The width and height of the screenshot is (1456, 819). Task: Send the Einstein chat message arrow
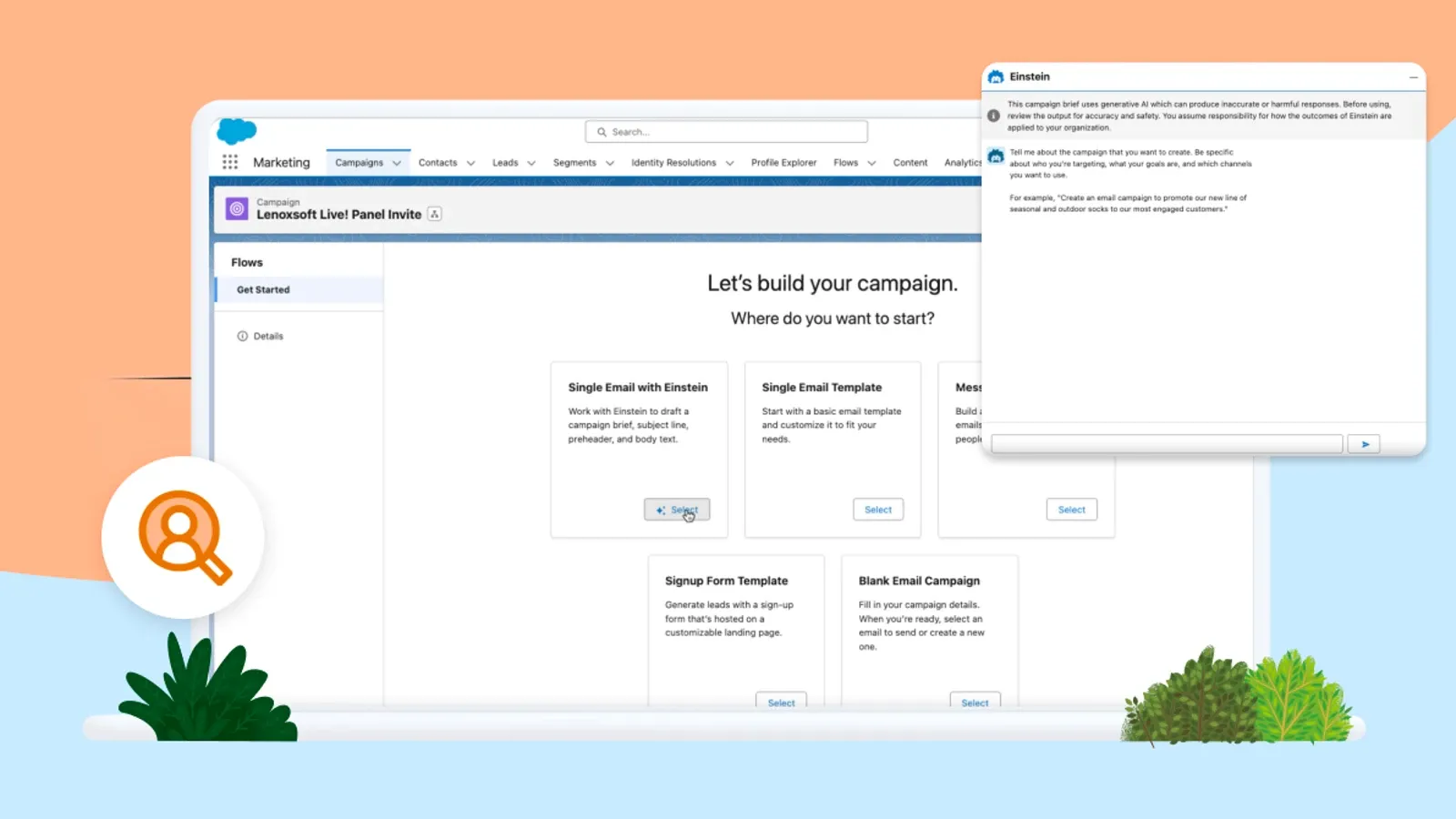1364,444
